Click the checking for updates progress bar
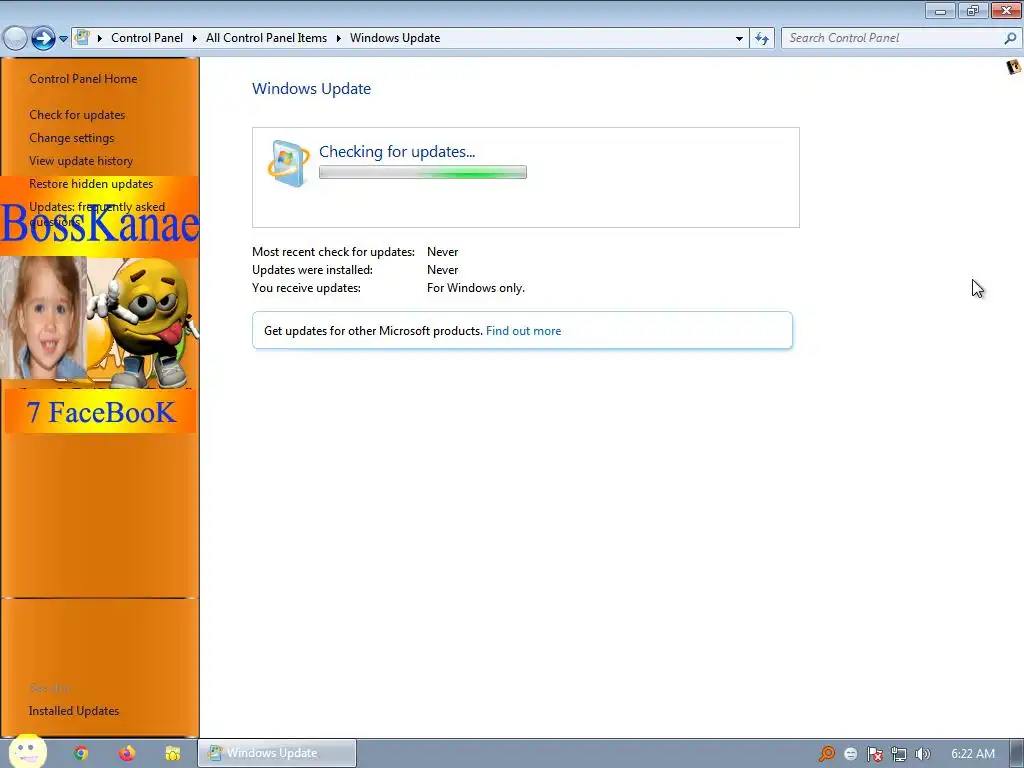This screenshot has height=768, width=1024. click(x=423, y=172)
